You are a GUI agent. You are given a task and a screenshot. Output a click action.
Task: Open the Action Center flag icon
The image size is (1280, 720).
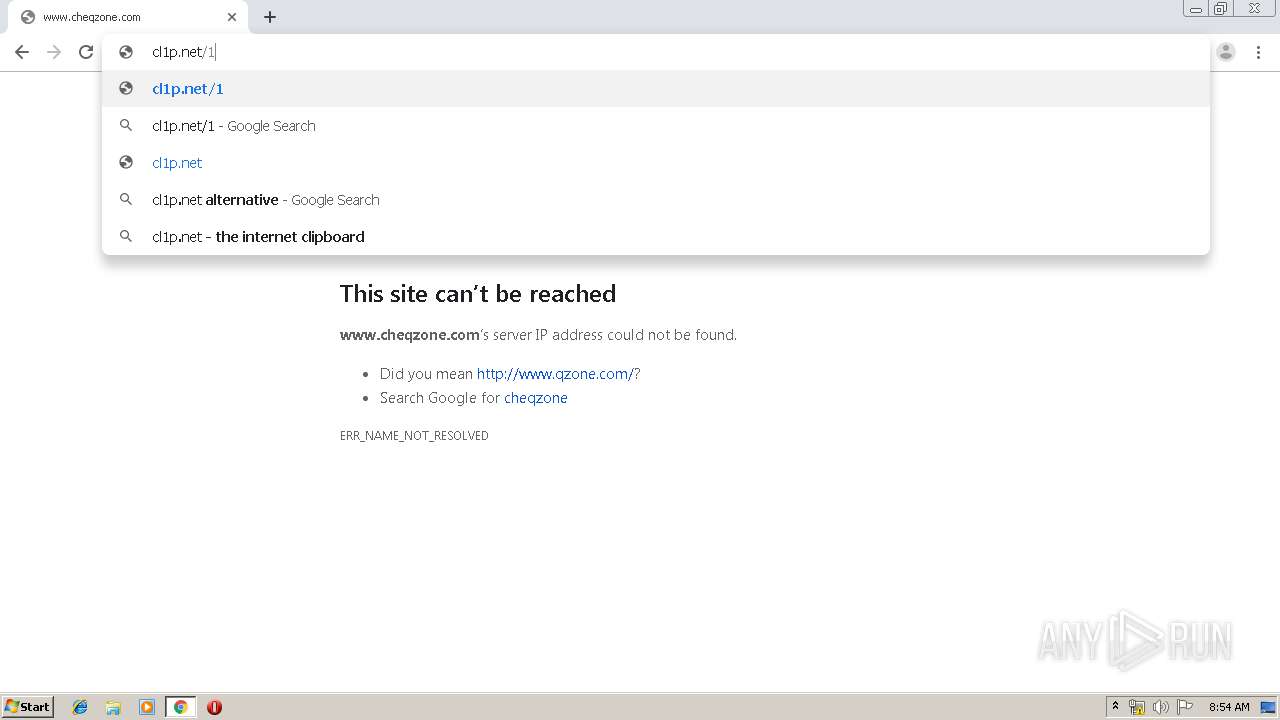pos(1185,707)
